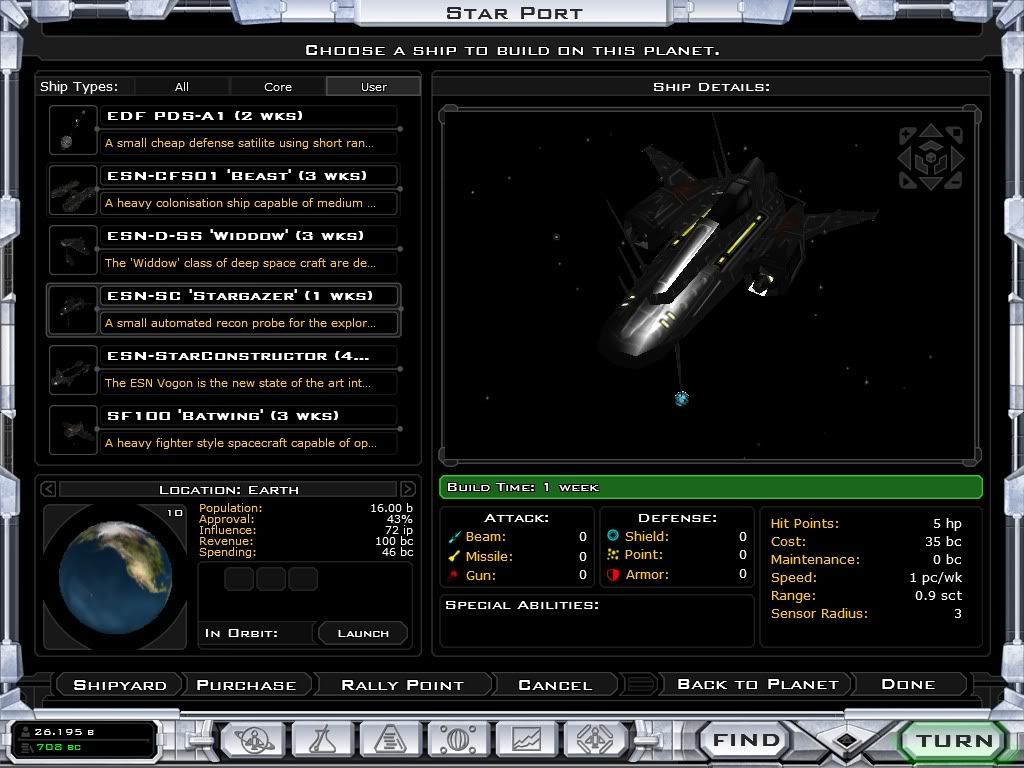
Task: Select the EDF PDS-A1 ship thumbnail
Action: [73, 130]
